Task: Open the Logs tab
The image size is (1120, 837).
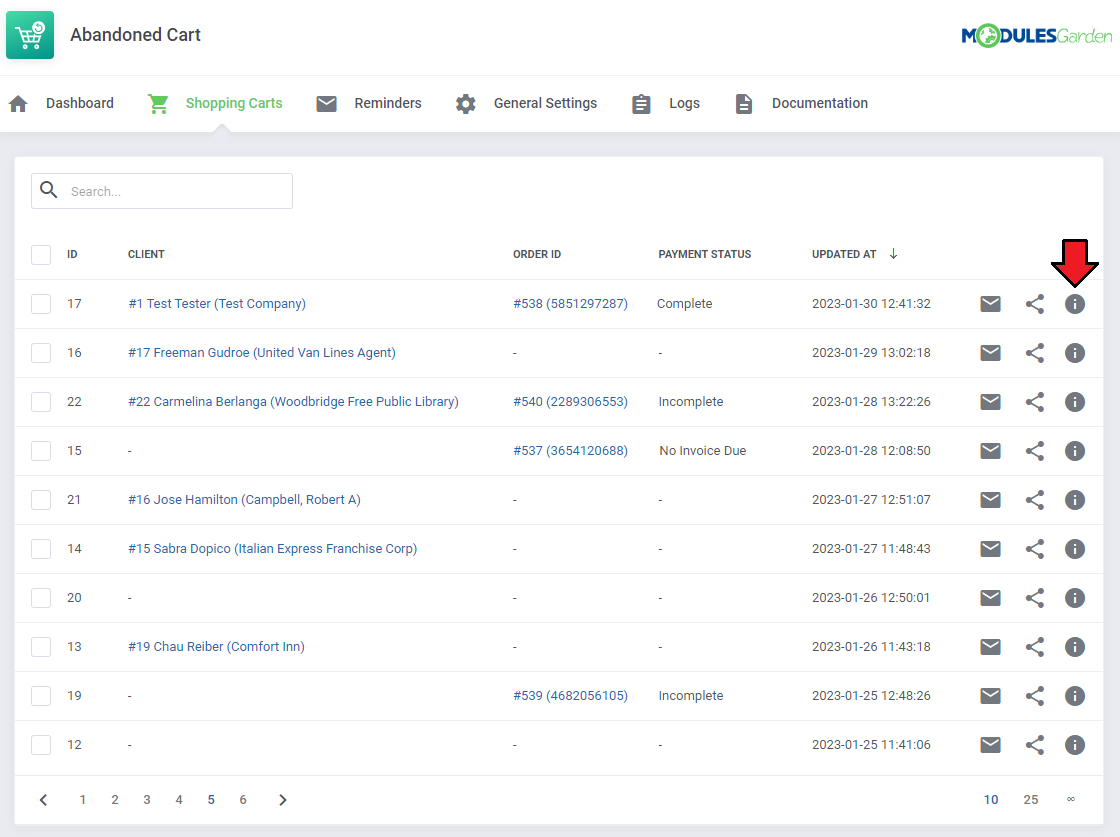Action: tap(666, 104)
